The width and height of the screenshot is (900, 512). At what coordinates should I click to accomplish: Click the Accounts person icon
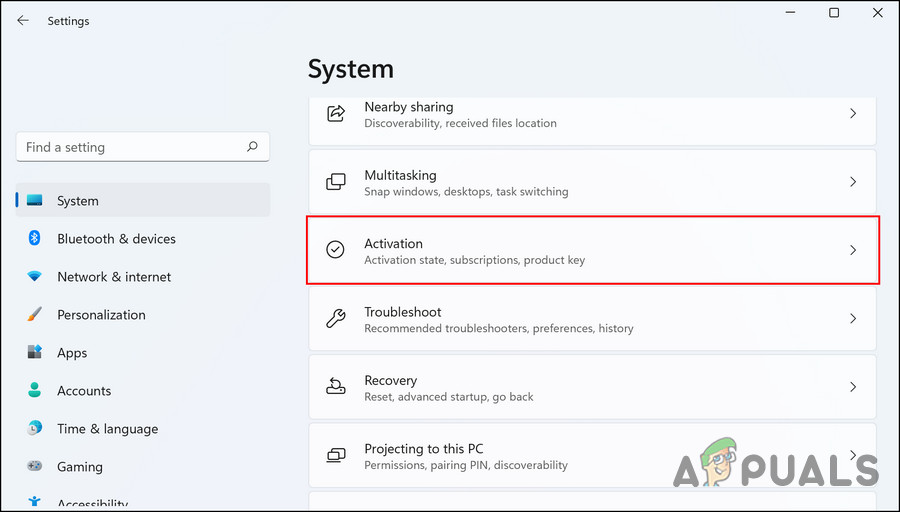pyautogui.click(x=34, y=390)
